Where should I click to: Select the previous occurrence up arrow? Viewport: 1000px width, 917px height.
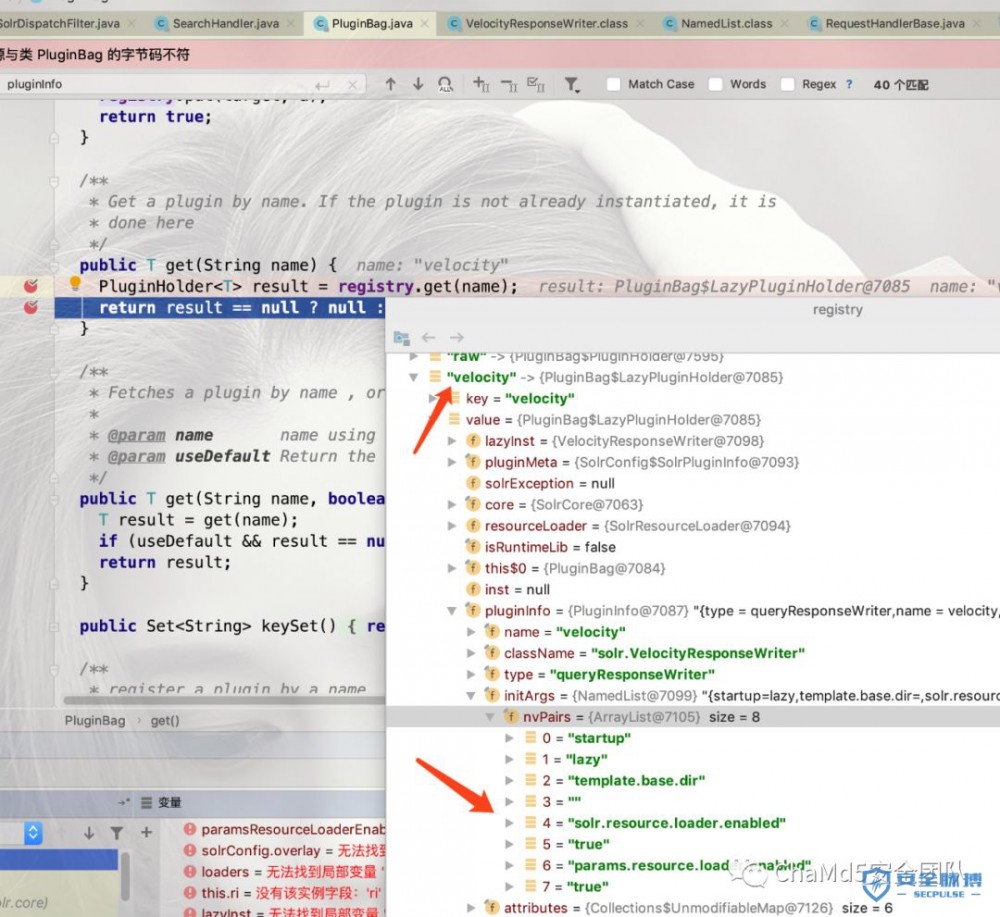click(x=391, y=84)
